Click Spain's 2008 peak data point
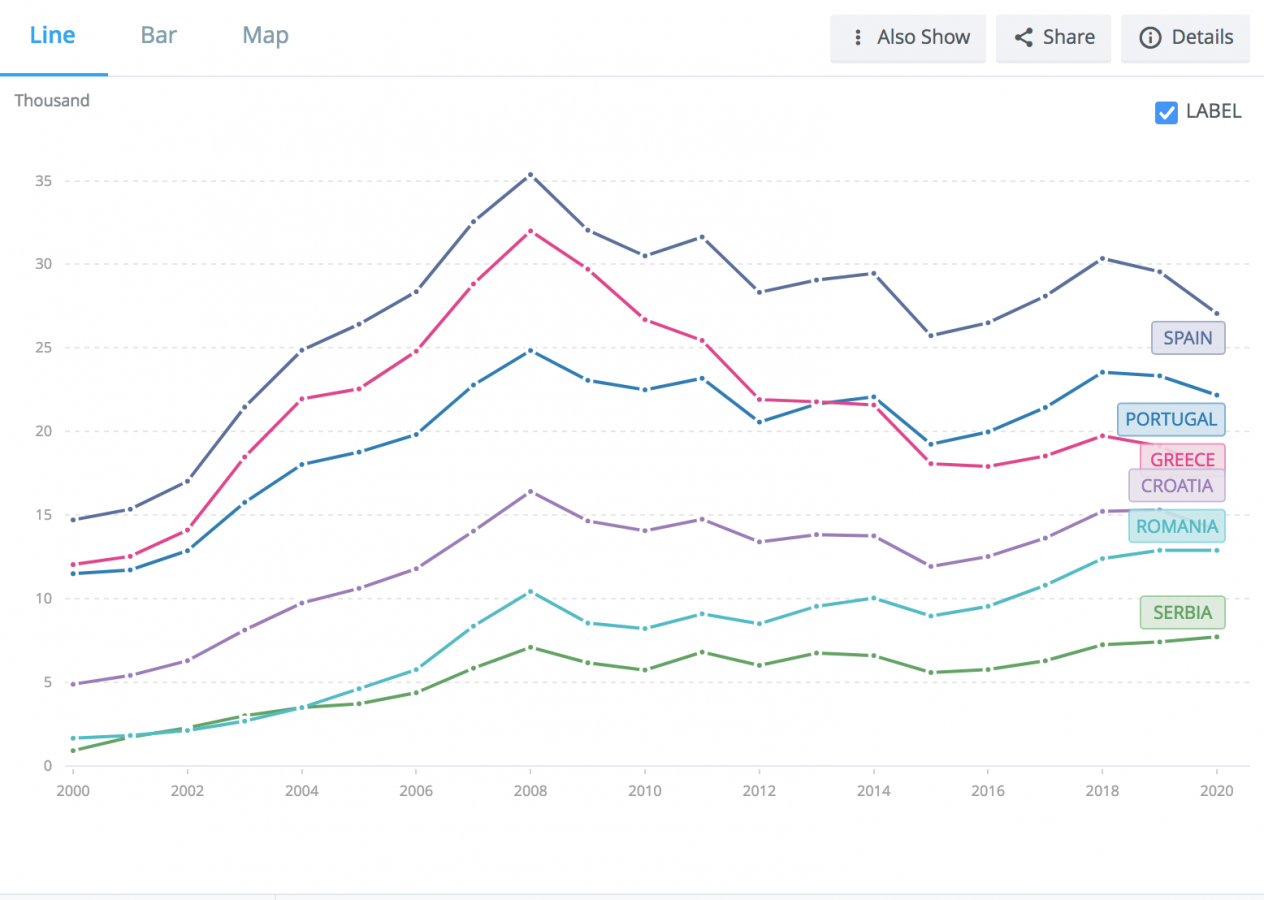1264x900 pixels. (530, 175)
